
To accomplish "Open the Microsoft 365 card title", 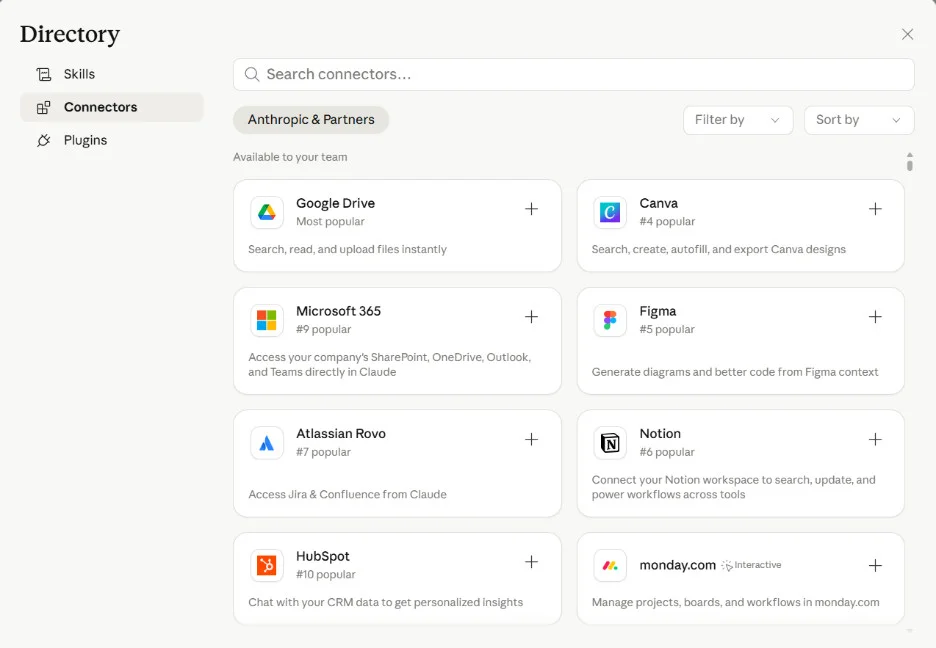I will pyautogui.click(x=338, y=311).
